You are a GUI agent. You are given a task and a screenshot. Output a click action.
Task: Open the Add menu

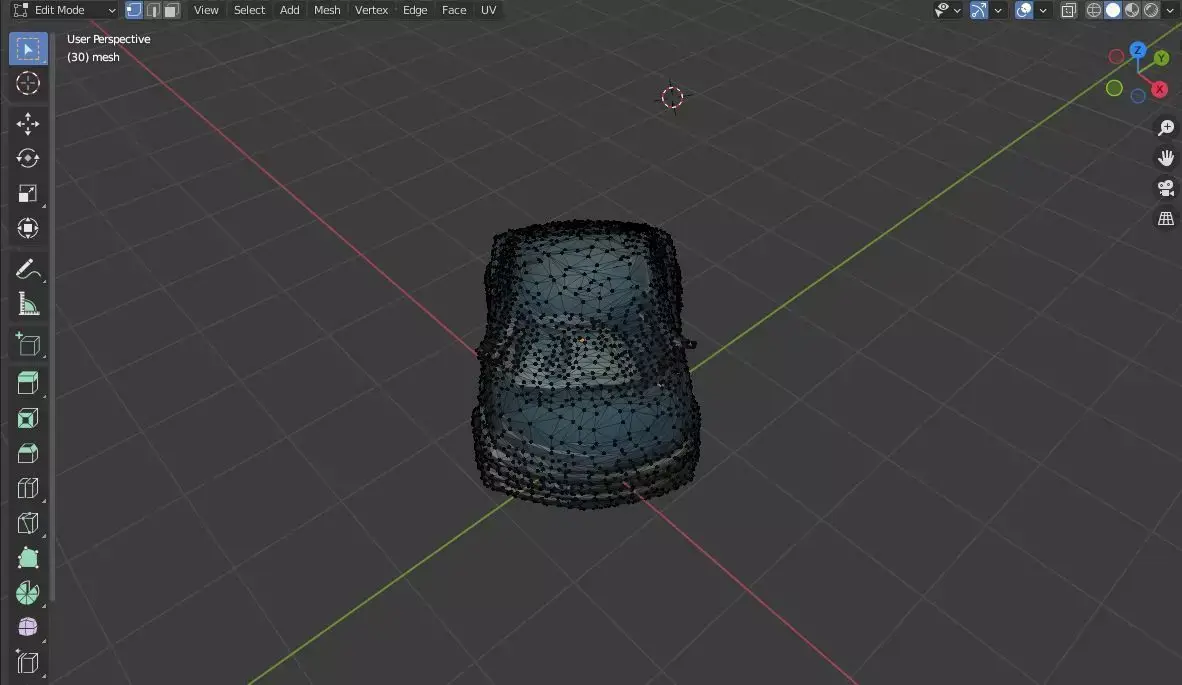(289, 10)
